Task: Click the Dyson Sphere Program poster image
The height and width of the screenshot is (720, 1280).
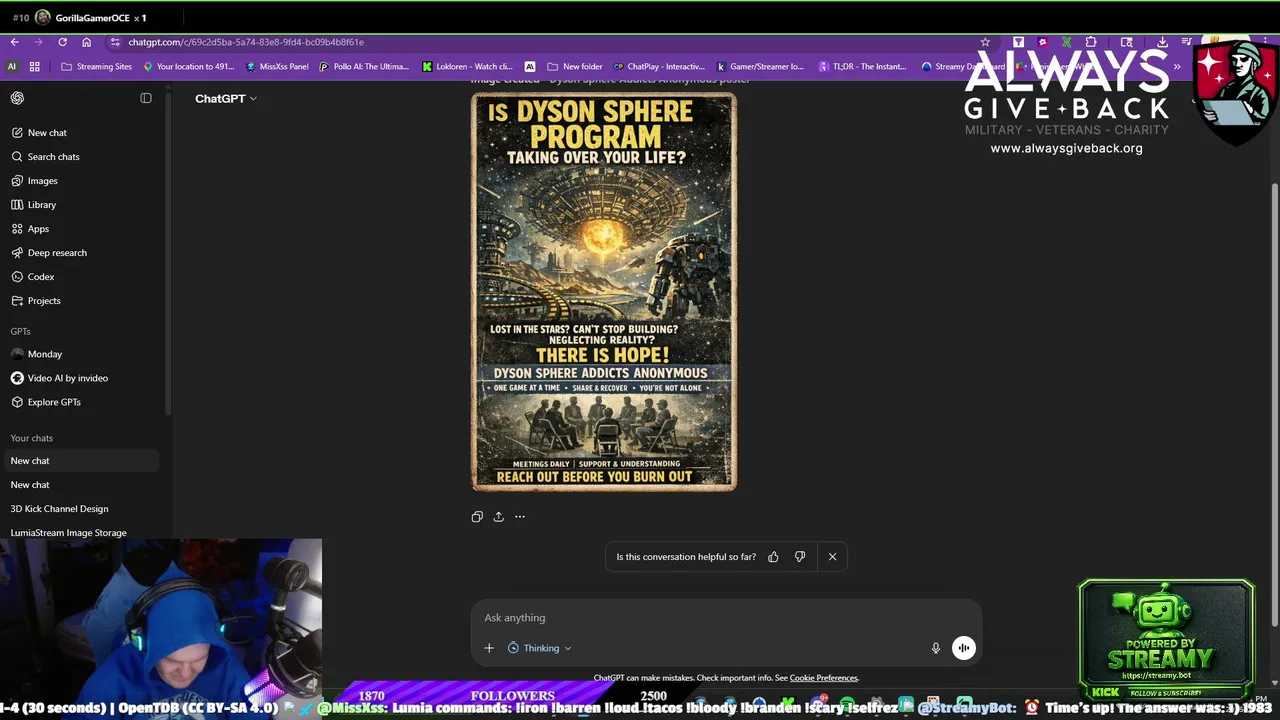Action: coord(604,291)
